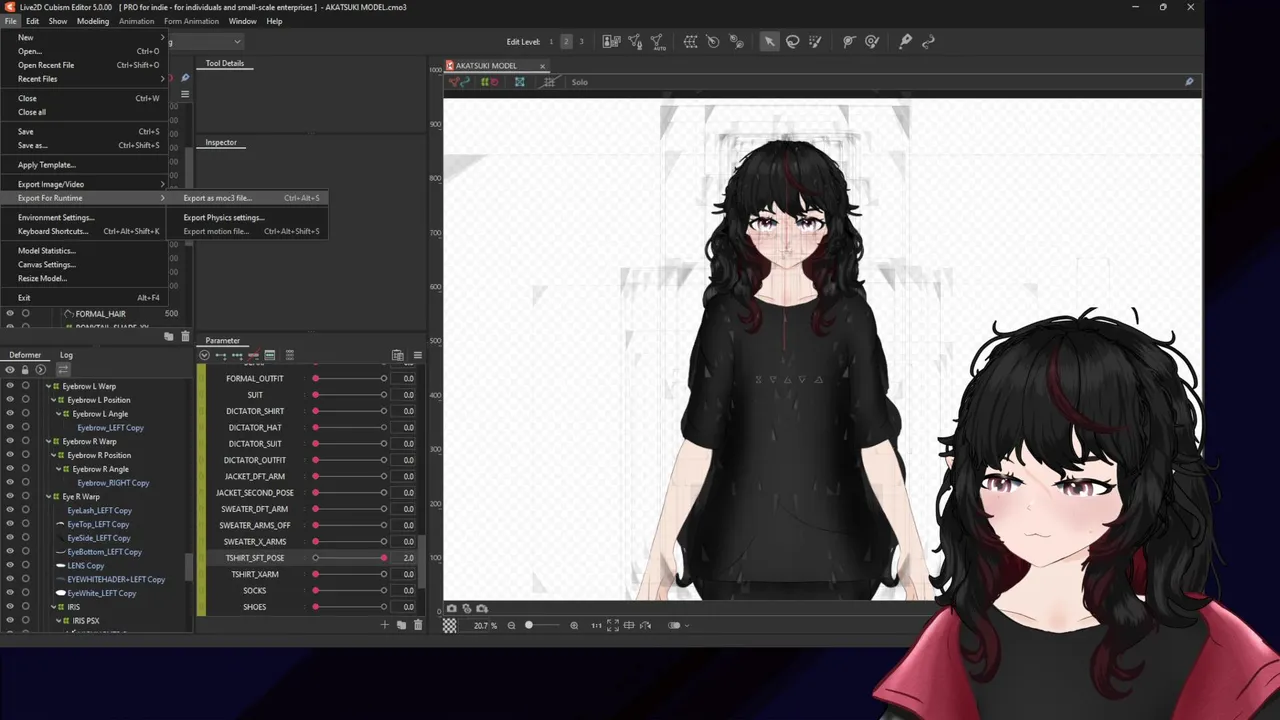Click the two-point key add icon
This screenshot has width=1280, height=720.
221,355
